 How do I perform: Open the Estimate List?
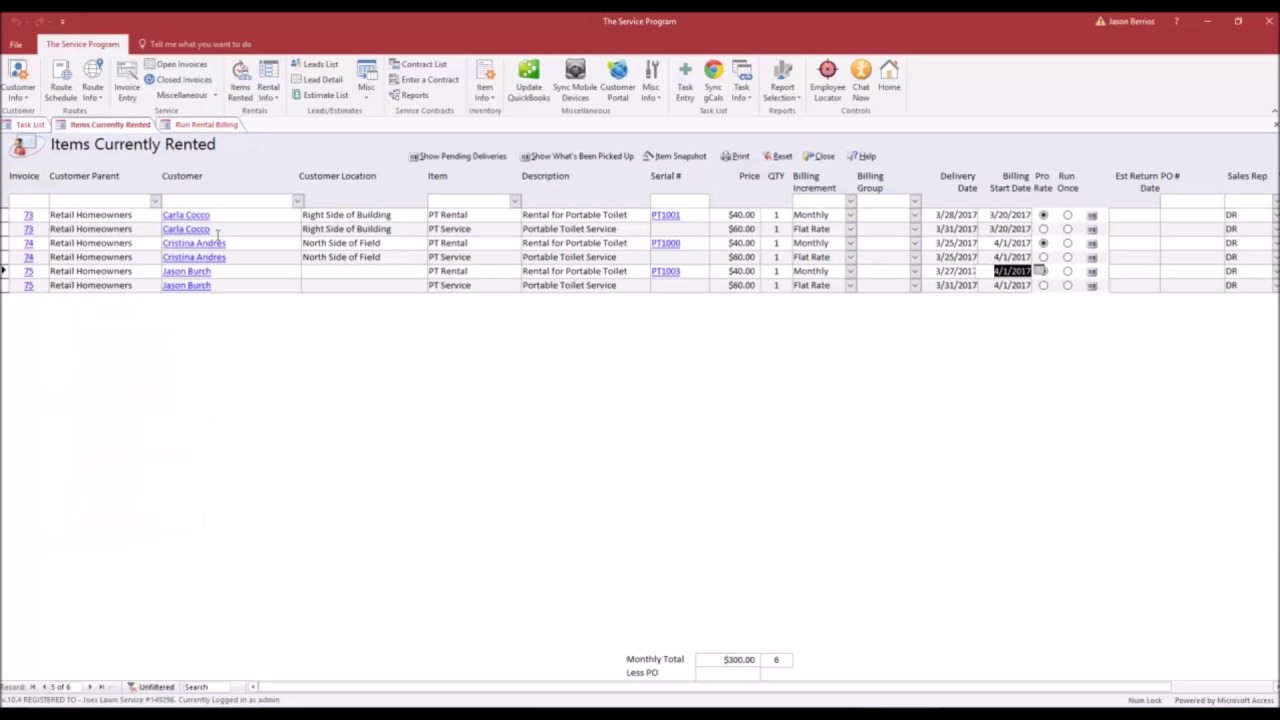(x=320, y=95)
